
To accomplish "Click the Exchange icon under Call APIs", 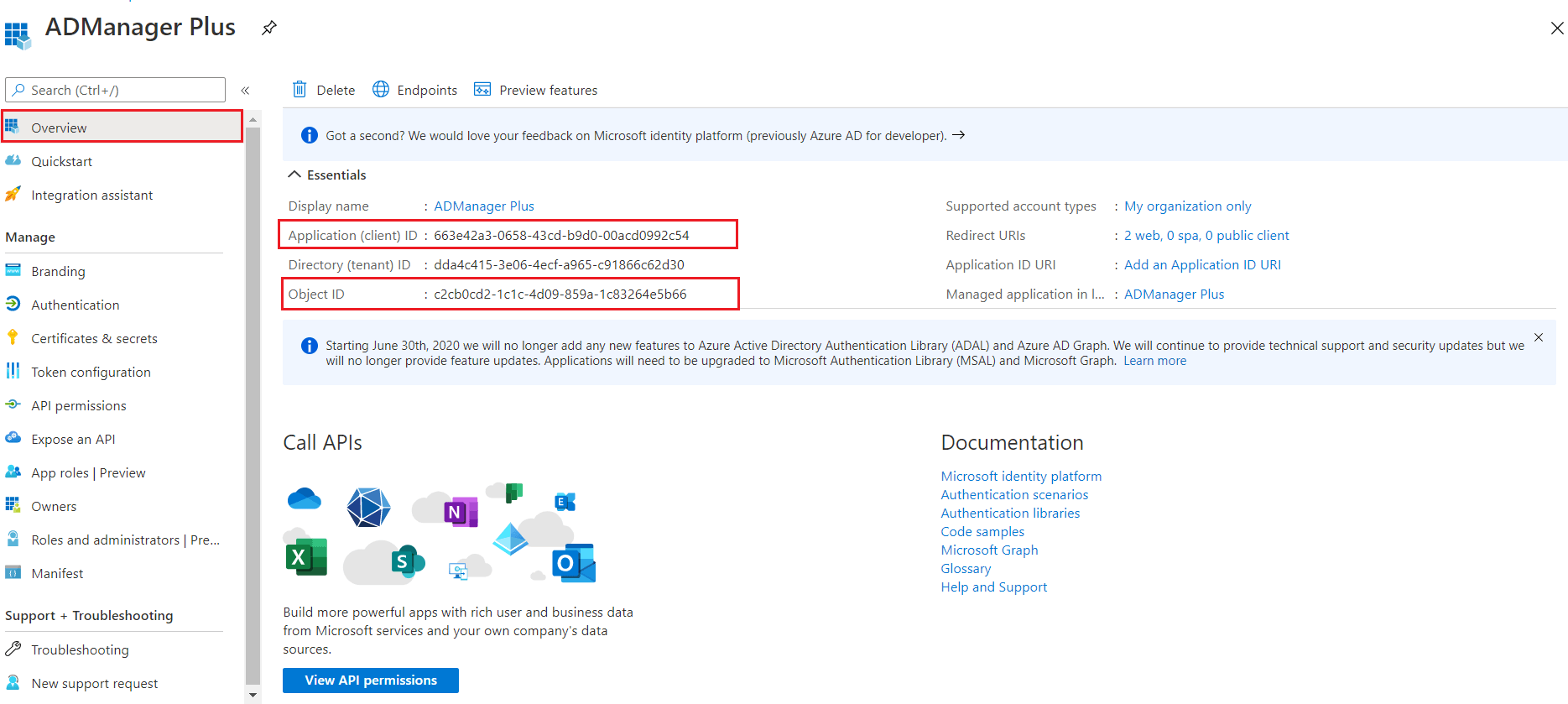I will (x=565, y=502).
